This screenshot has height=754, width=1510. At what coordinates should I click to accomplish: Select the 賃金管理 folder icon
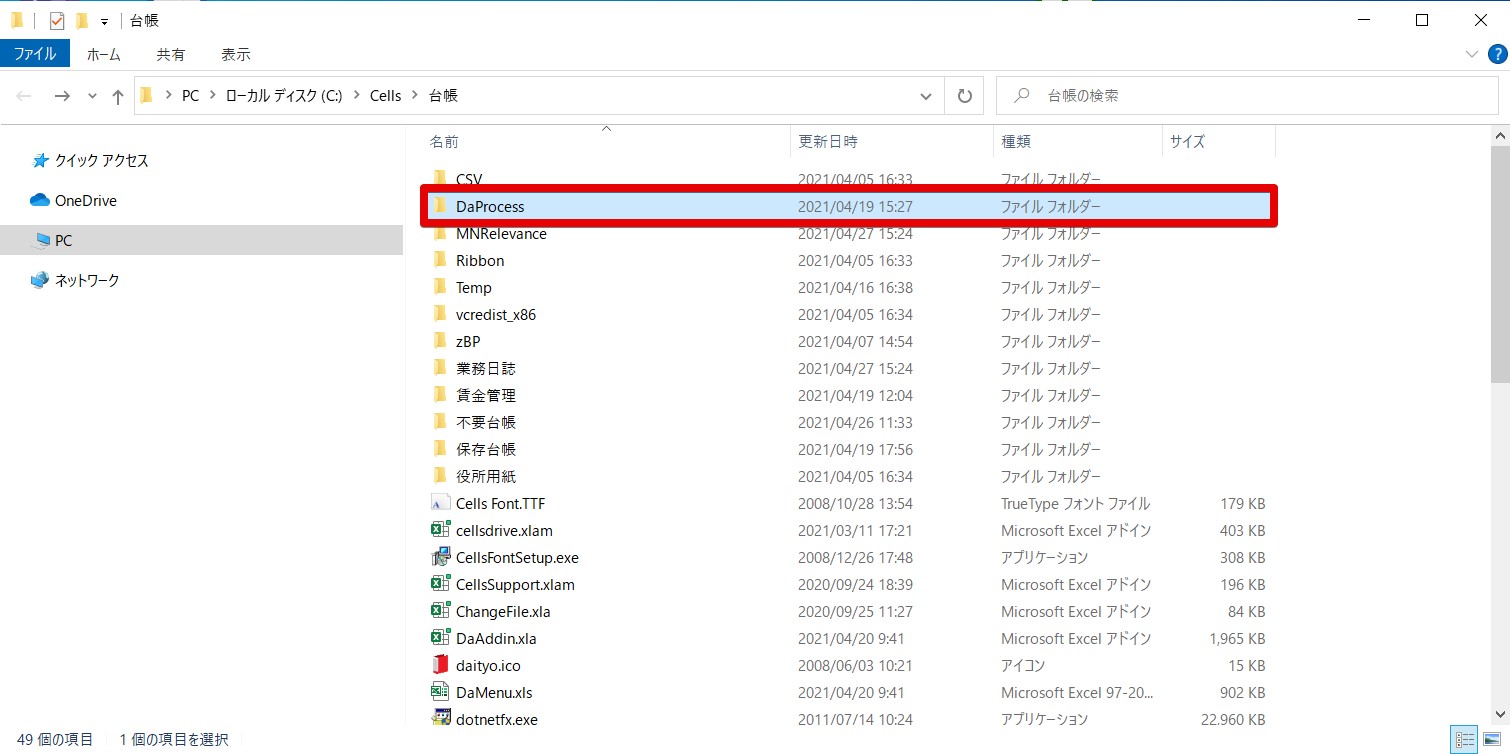tap(440, 395)
